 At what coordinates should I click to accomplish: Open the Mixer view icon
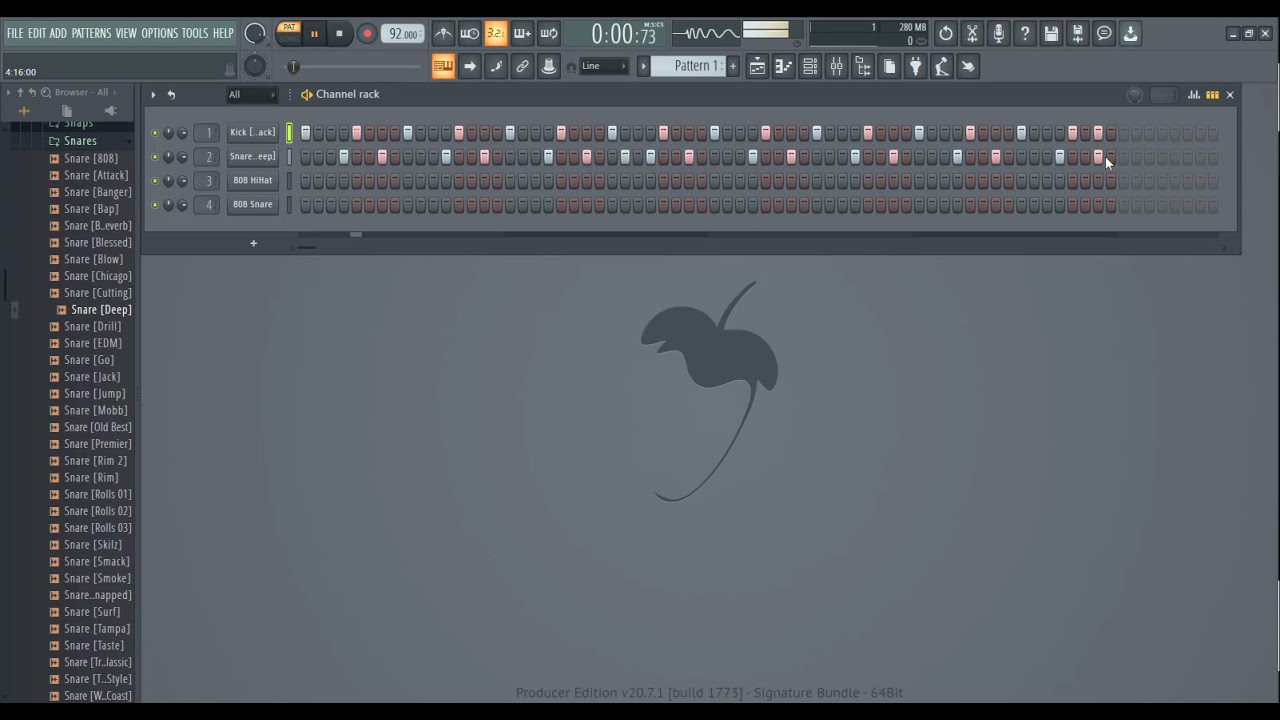click(836, 67)
